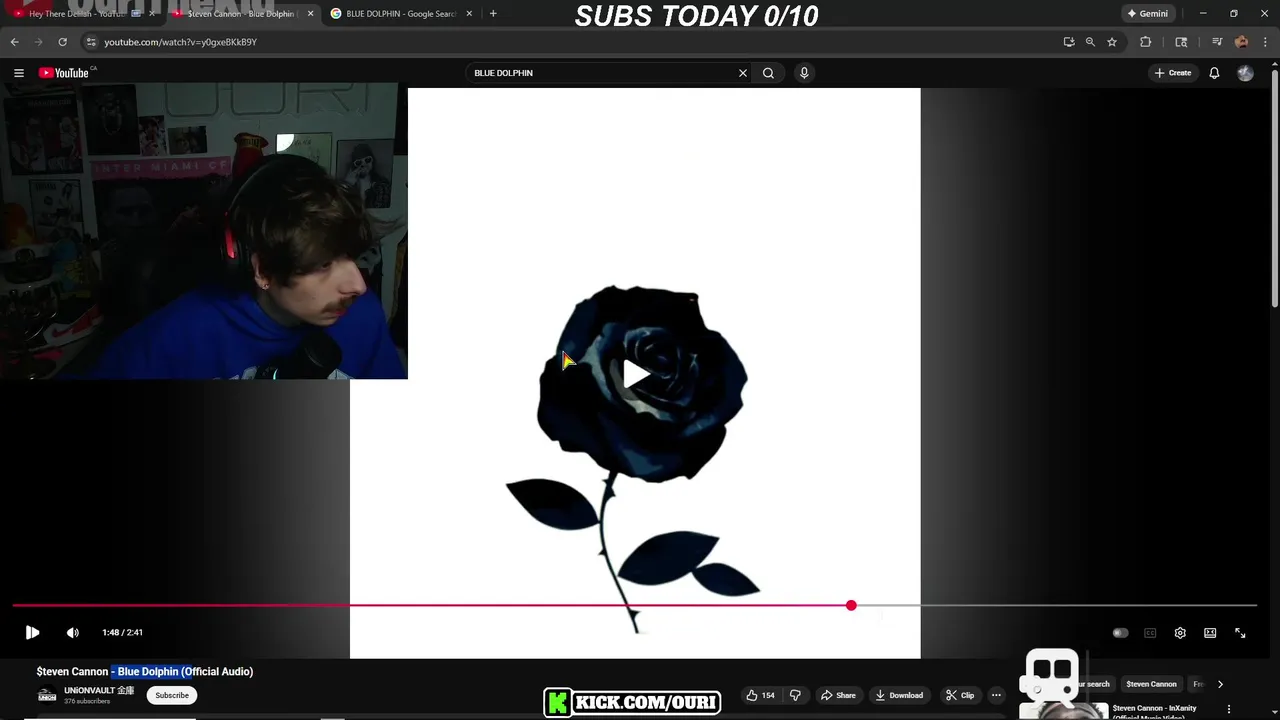Viewport: 1280px width, 720px height.
Task: Download the video
Action: point(899,695)
